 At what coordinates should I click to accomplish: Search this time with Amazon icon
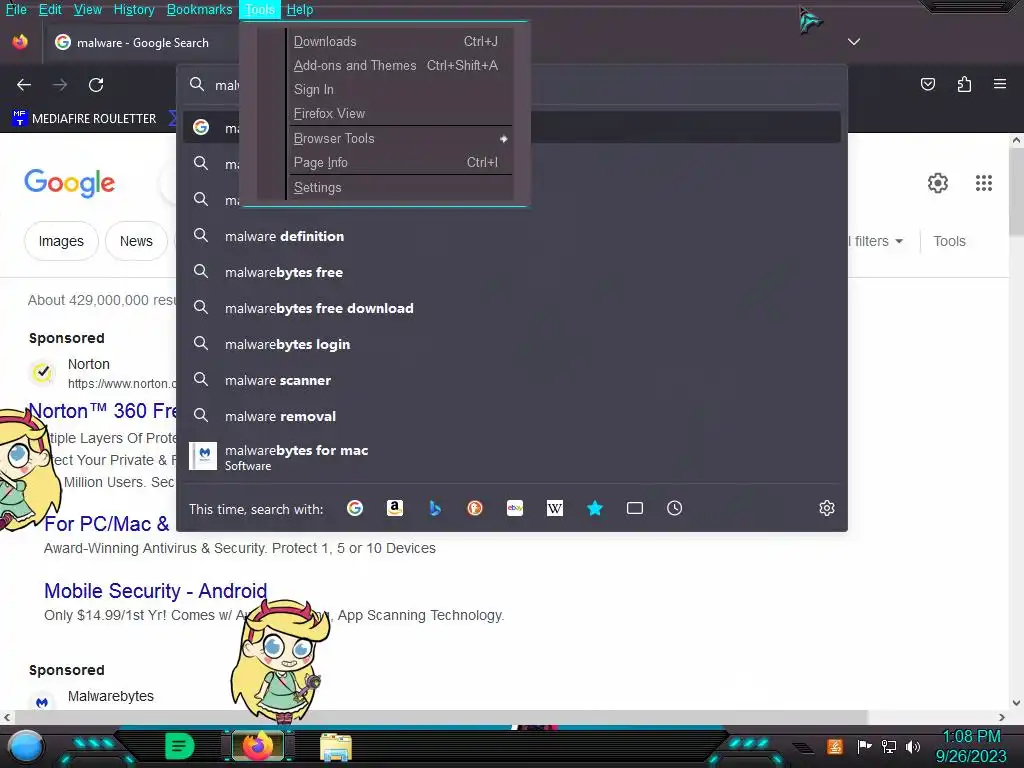click(x=394, y=508)
